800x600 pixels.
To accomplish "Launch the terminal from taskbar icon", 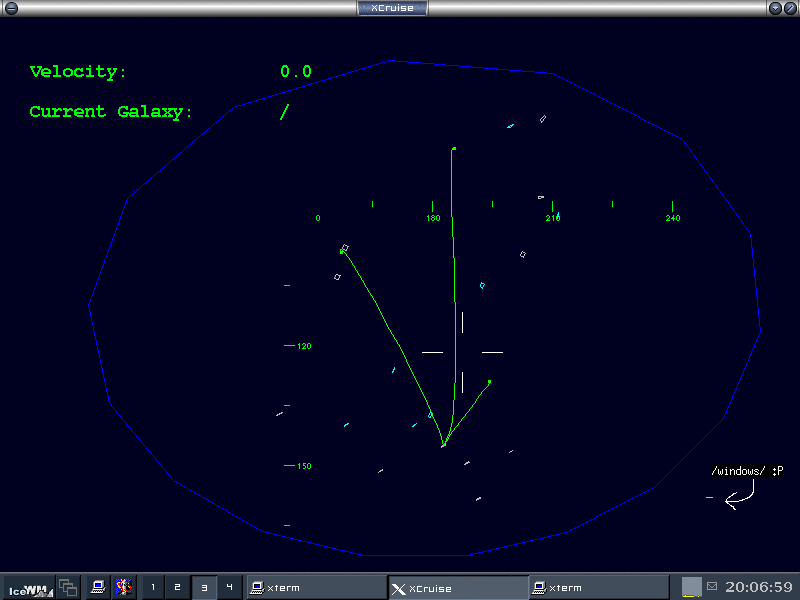I will pyautogui.click(x=98, y=588).
